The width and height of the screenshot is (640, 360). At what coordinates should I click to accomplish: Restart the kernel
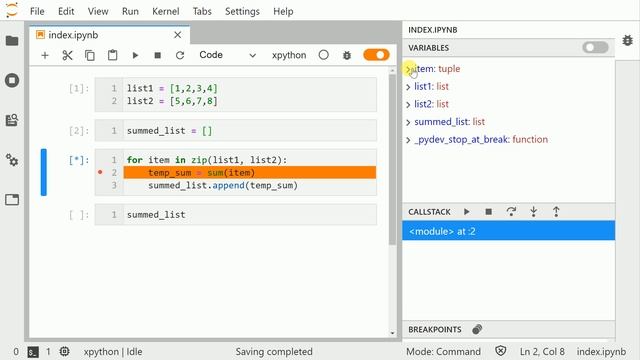coord(180,55)
